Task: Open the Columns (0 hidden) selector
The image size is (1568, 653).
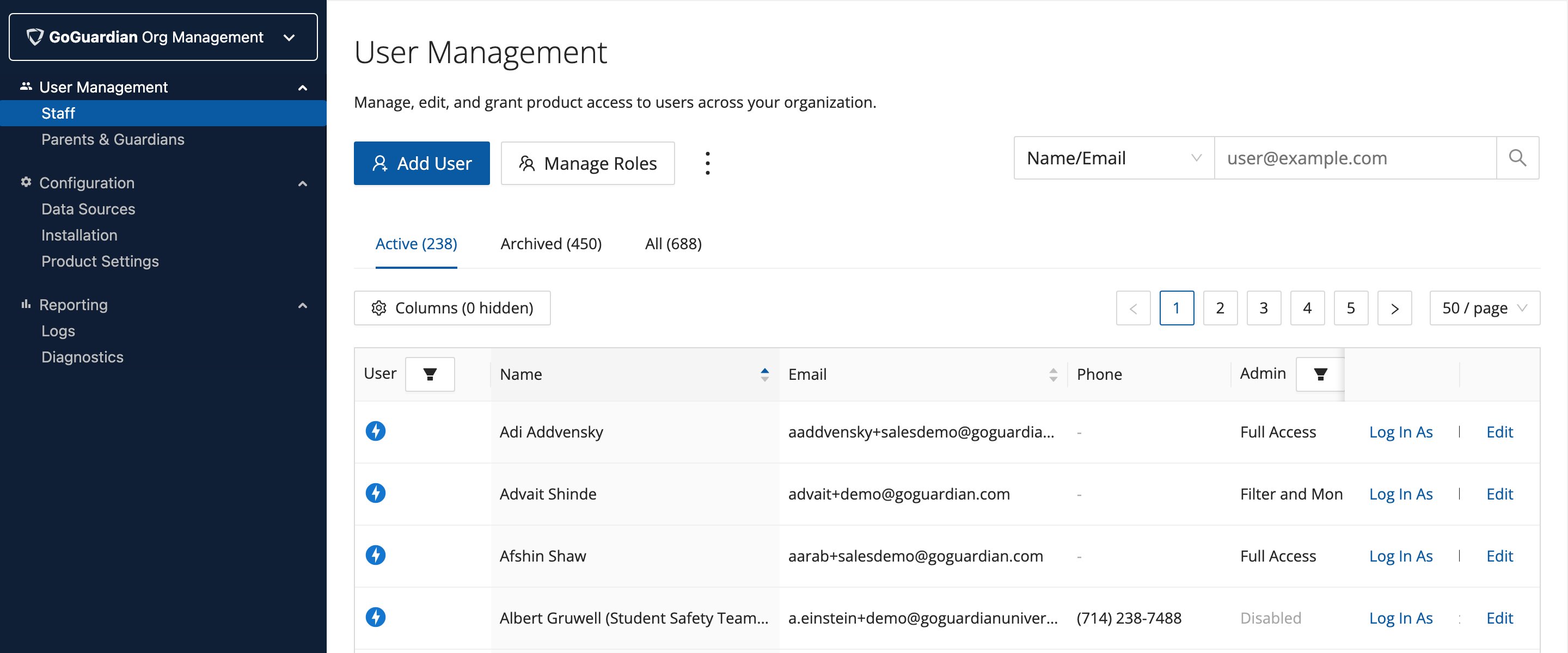Action: click(452, 308)
